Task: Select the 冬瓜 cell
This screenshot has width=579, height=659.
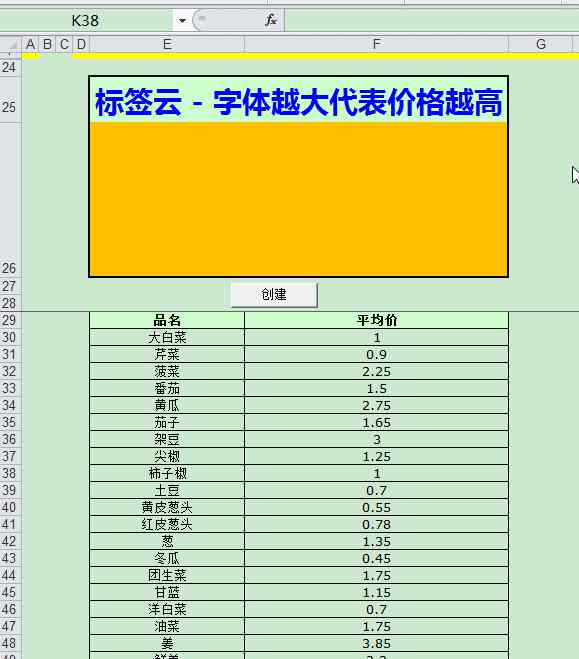Action: tap(167, 559)
